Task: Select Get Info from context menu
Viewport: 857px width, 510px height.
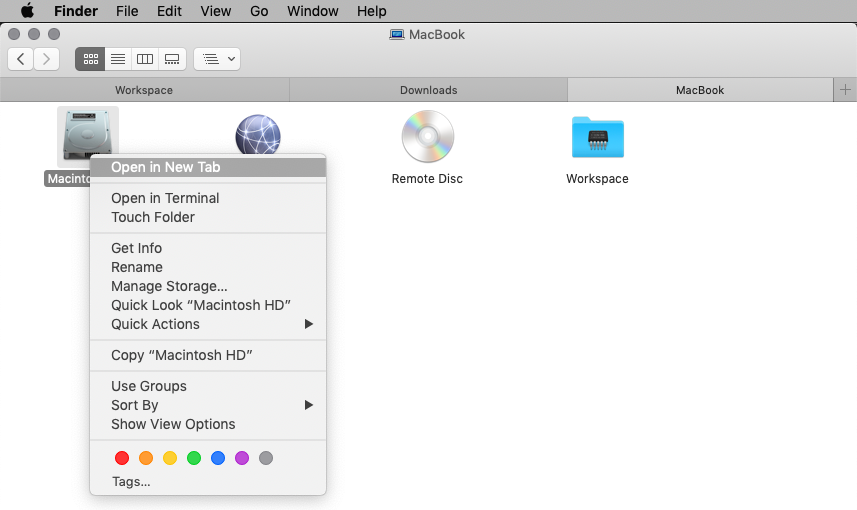Action: (136, 248)
